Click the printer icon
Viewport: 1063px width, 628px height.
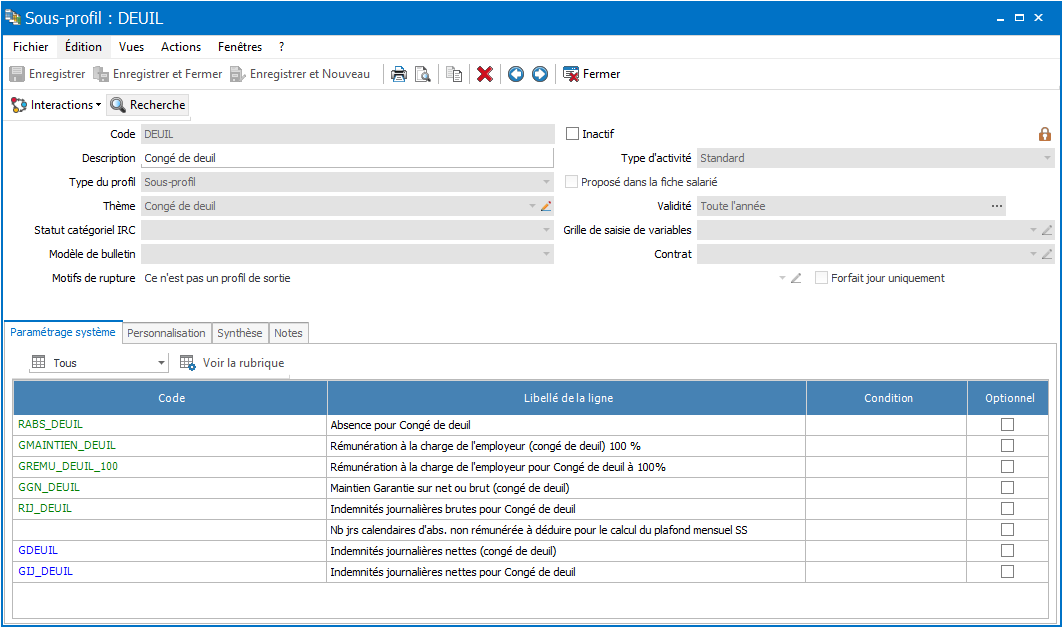point(399,74)
